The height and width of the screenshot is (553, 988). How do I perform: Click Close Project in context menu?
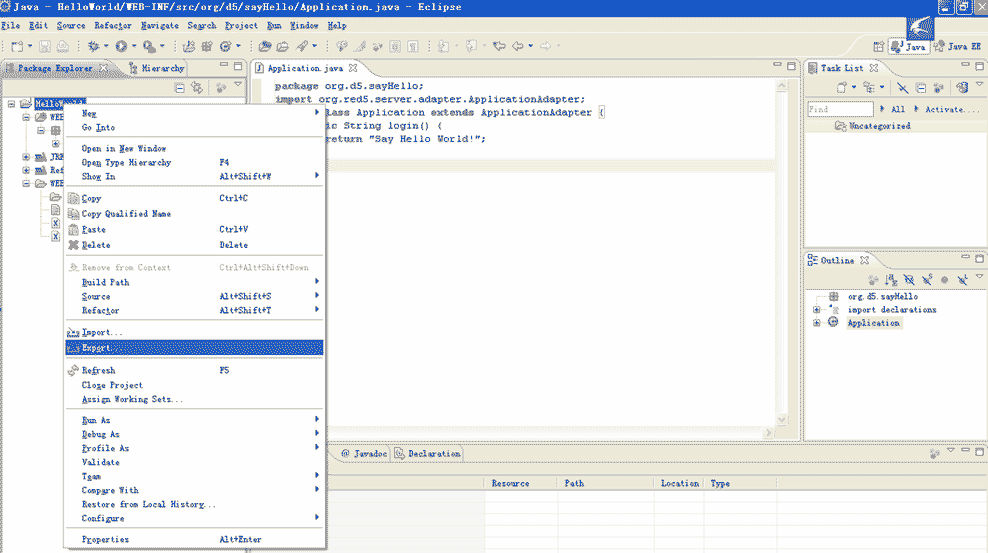195,385
